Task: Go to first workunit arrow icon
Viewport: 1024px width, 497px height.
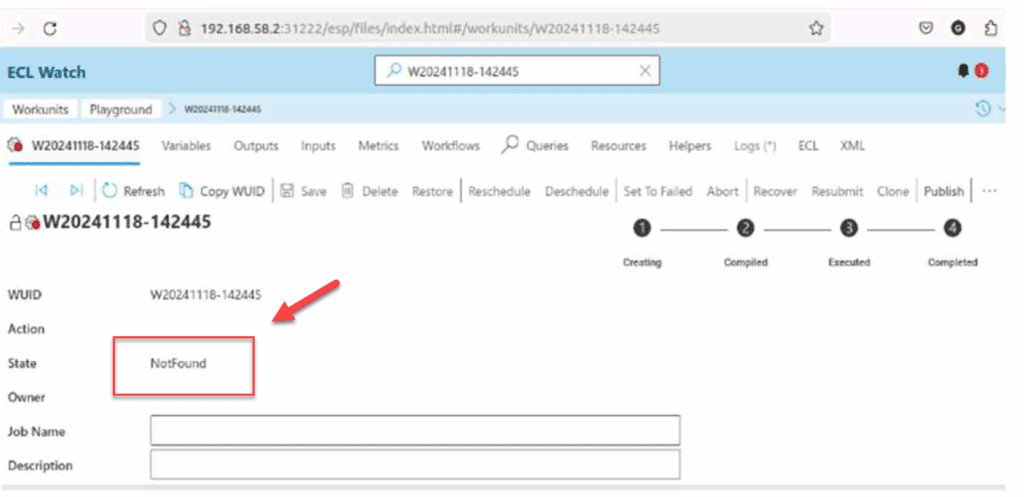Action: [x=41, y=191]
